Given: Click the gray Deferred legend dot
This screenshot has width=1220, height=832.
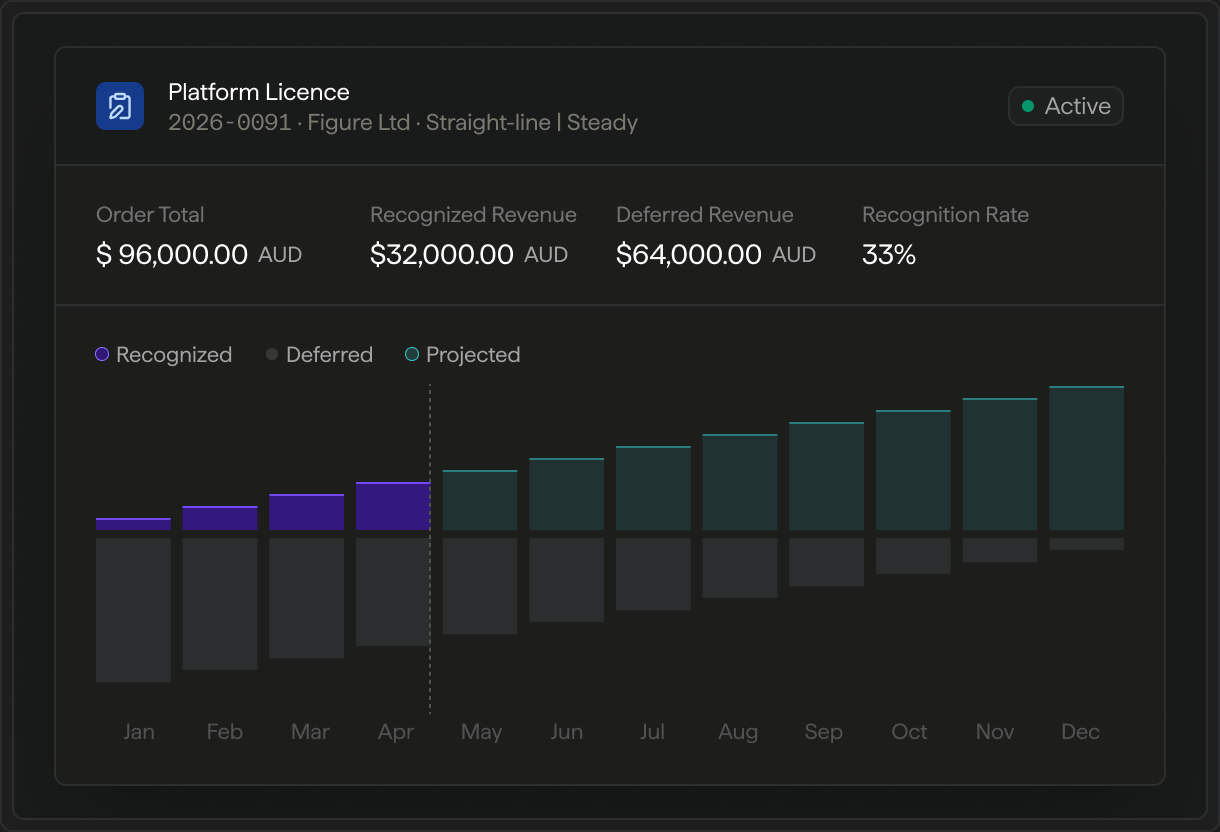Looking at the screenshot, I should [272, 354].
